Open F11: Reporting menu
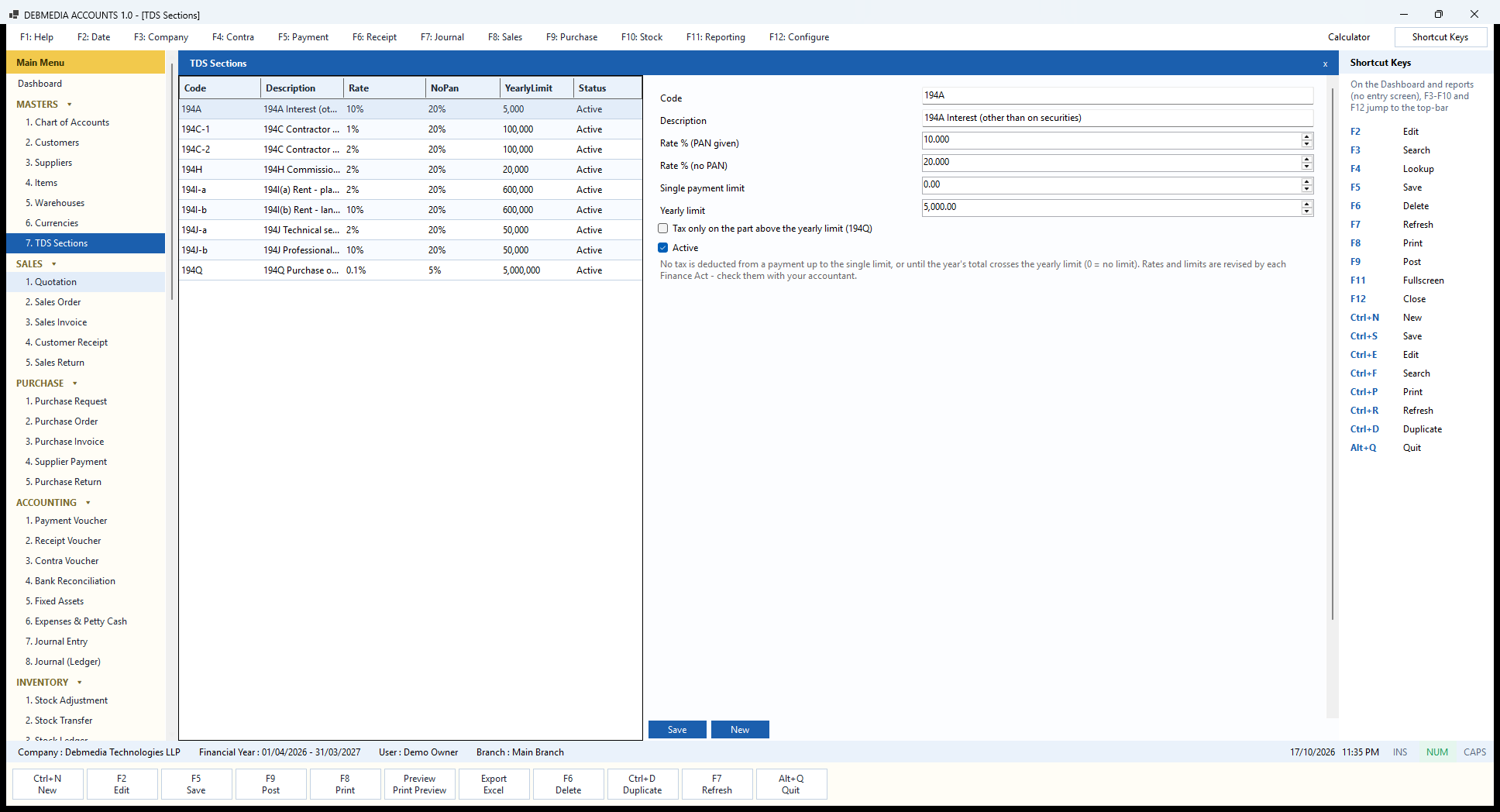The image size is (1500, 812). click(716, 37)
